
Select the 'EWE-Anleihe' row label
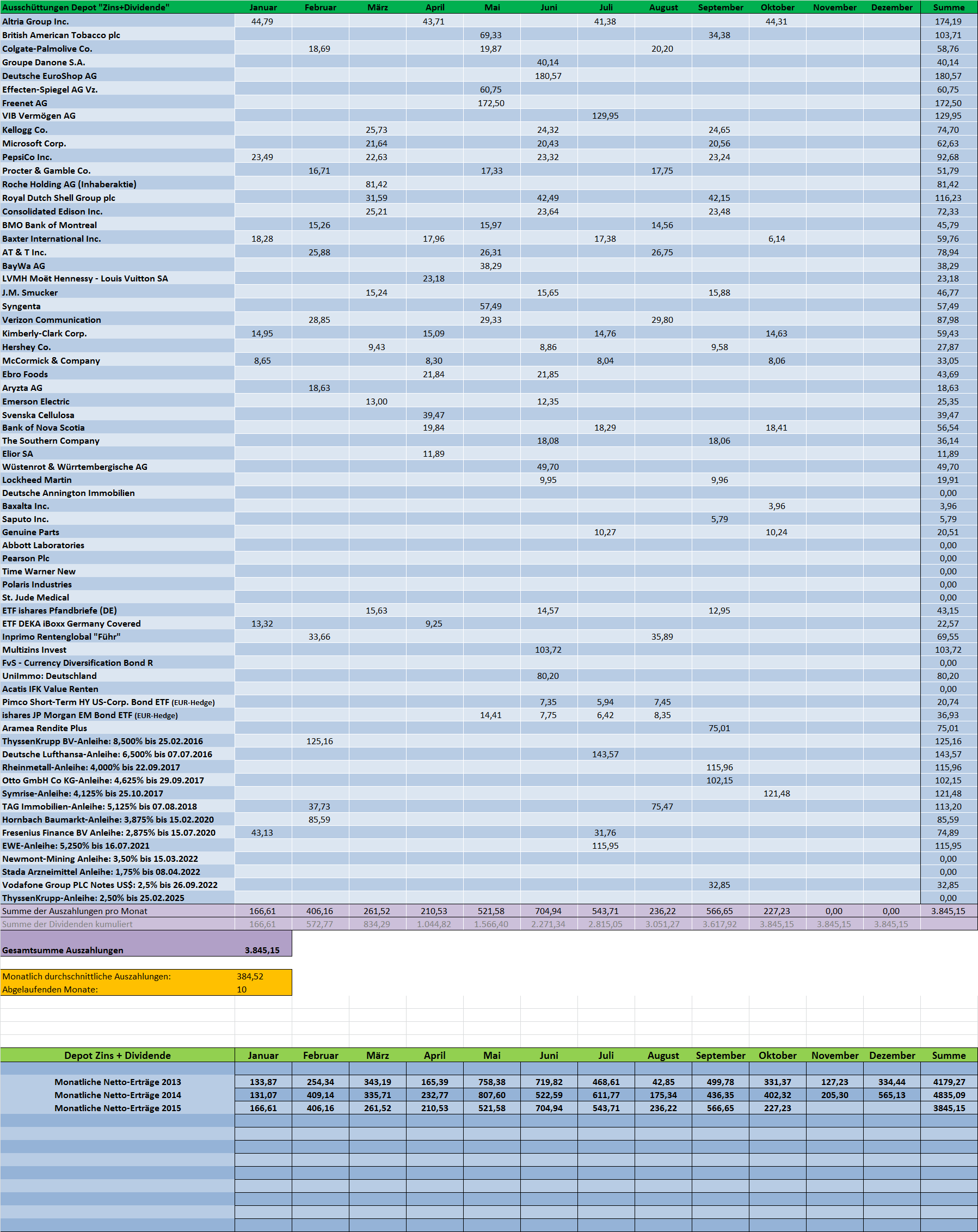coord(76,847)
